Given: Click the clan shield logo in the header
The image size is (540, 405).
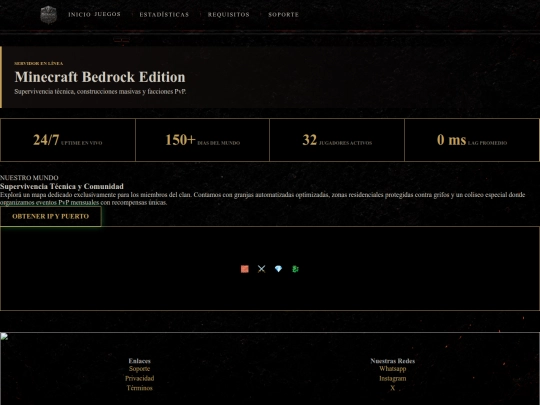Looking at the screenshot, I should pyautogui.click(x=48, y=15).
